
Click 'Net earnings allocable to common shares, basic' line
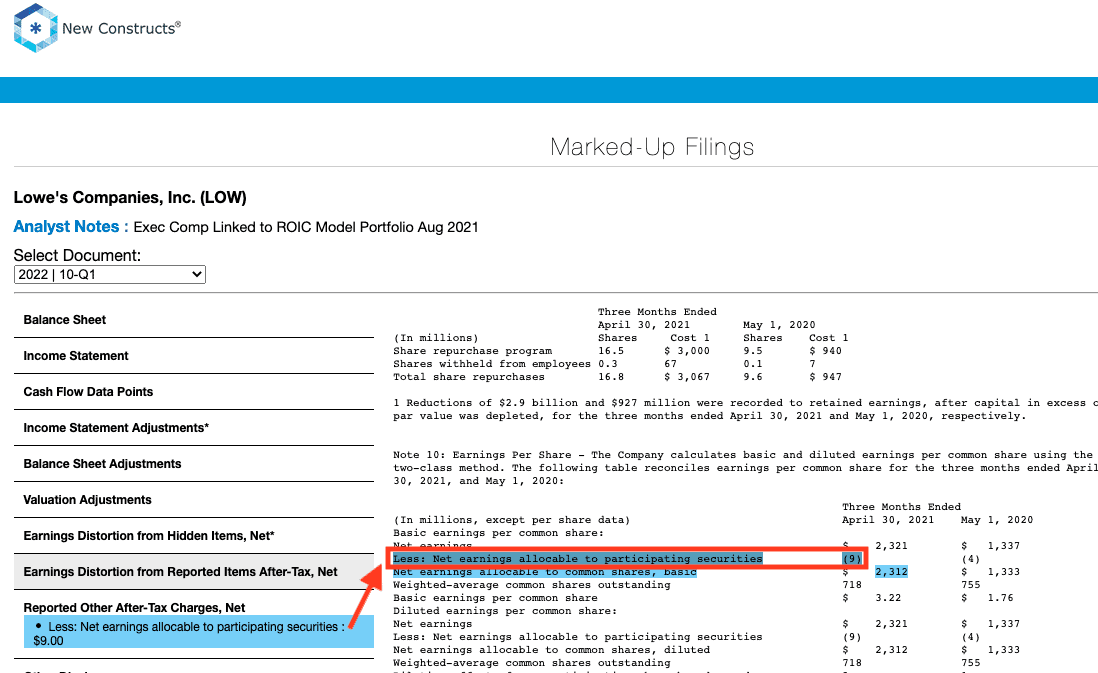click(545, 572)
